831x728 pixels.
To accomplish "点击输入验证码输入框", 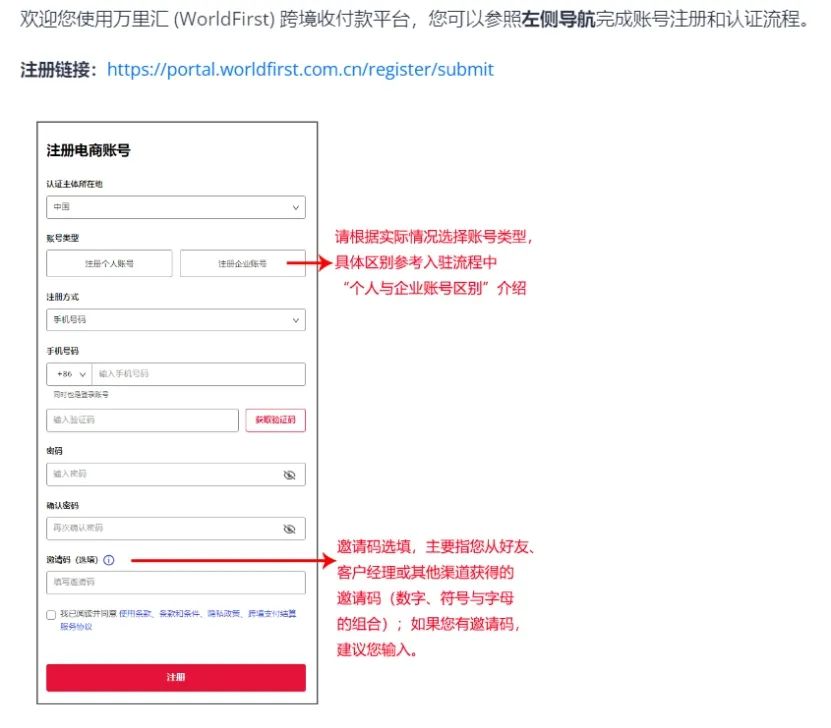I will [x=140, y=420].
